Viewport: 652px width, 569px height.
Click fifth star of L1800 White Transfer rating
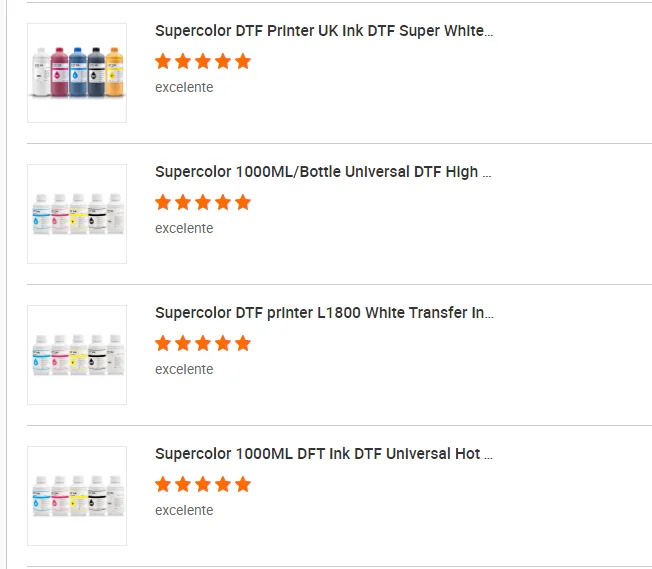(243, 343)
